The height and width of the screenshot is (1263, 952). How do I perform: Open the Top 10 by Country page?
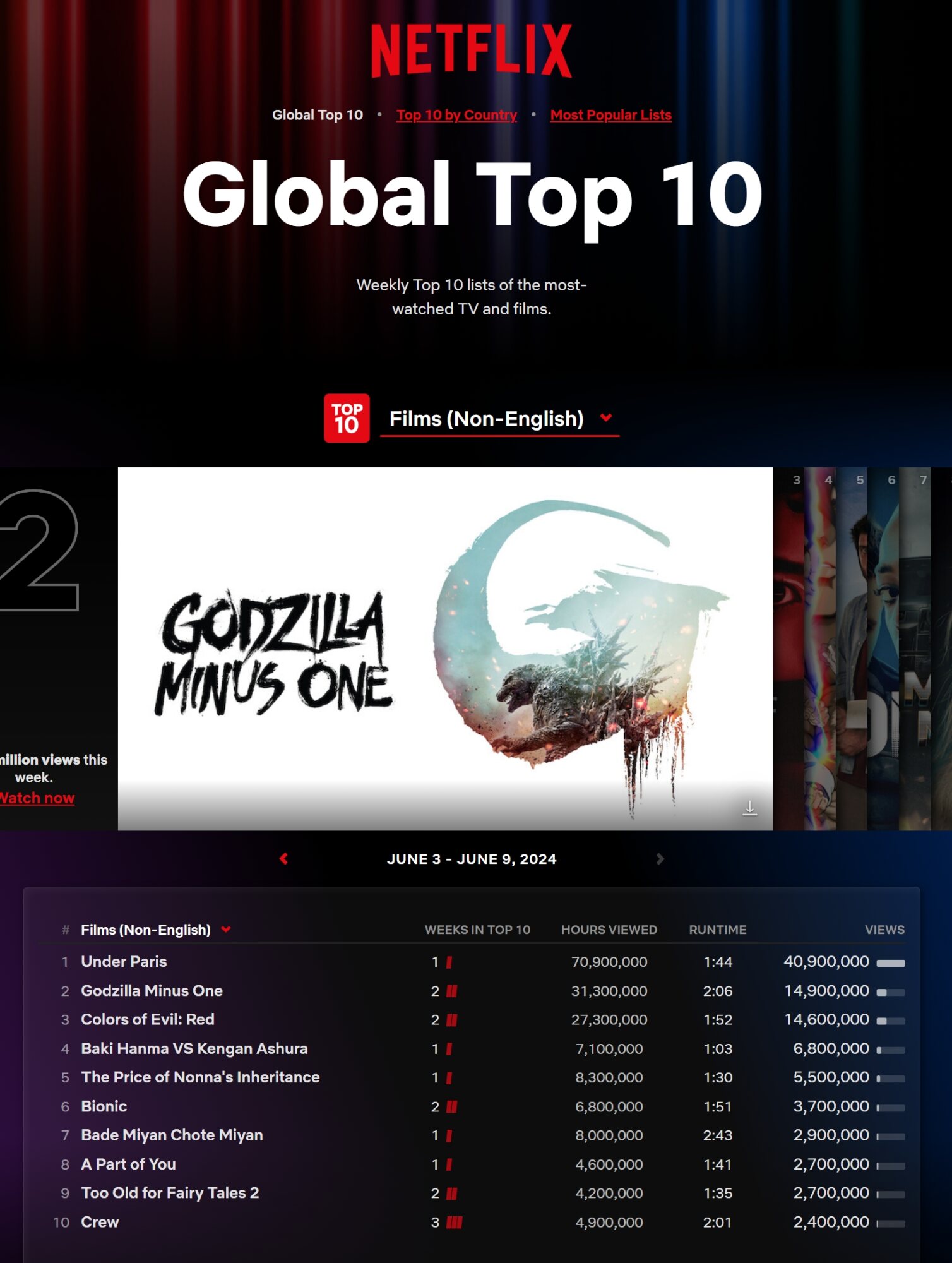point(456,115)
